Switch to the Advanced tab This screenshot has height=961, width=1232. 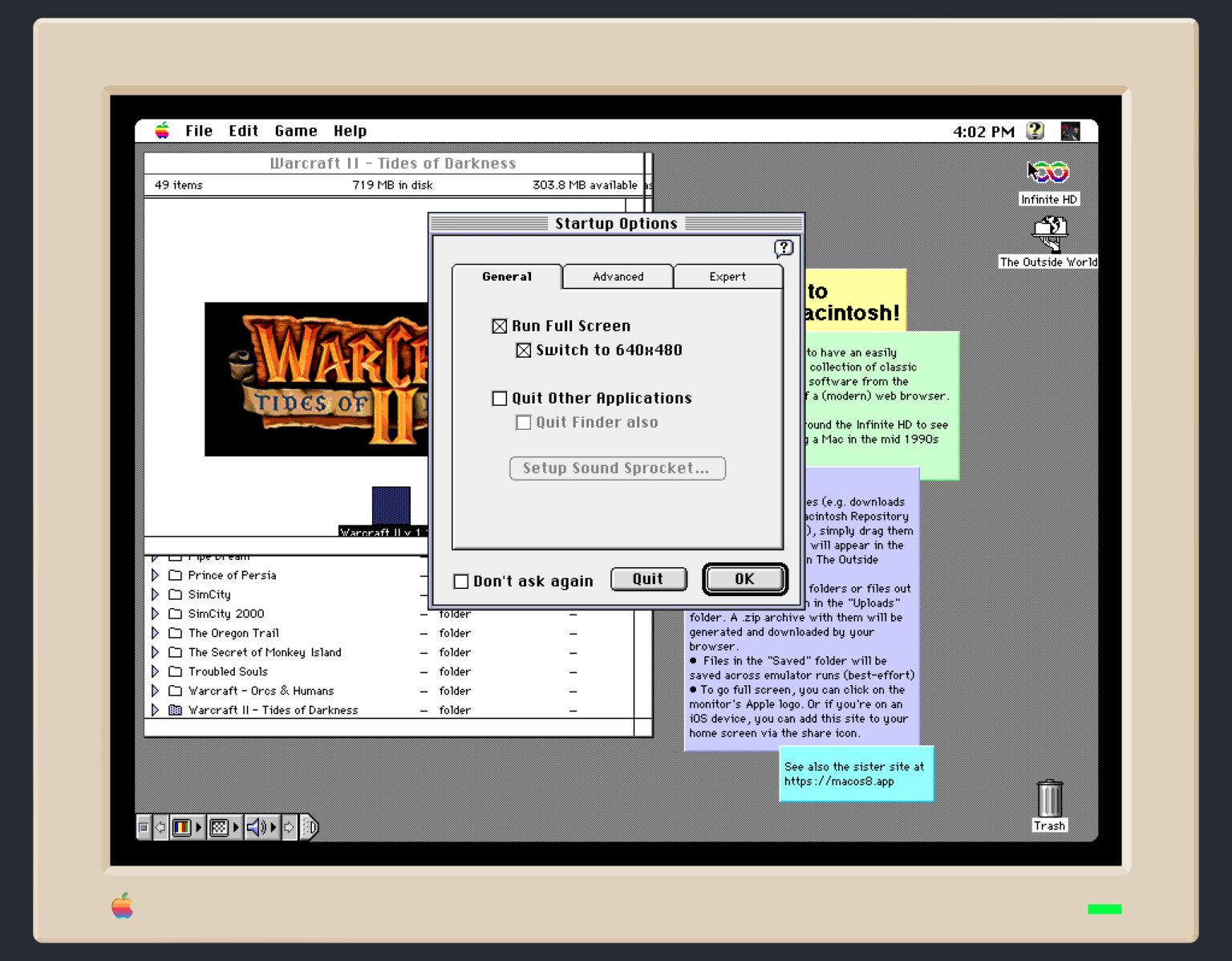coord(618,276)
